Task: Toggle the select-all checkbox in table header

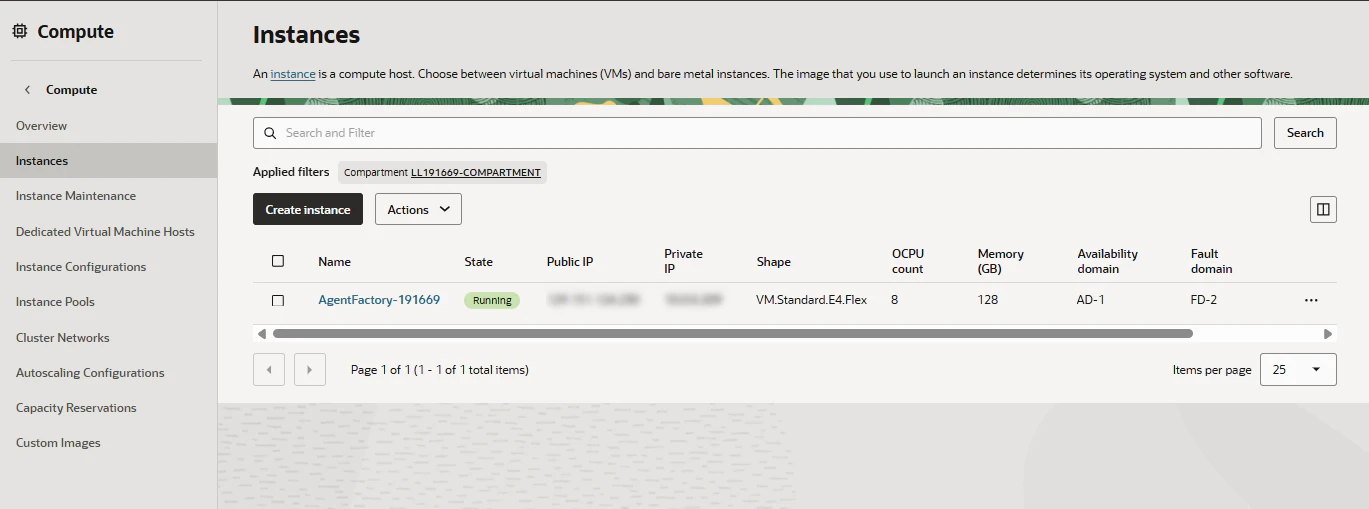Action: pyautogui.click(x=278, y=261)
